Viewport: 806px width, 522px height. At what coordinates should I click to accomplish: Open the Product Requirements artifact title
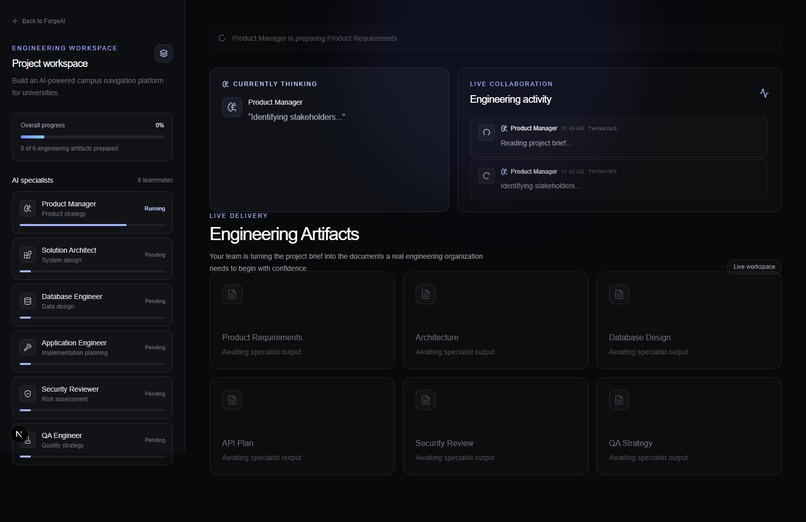pyautogui.click(x=262, y=338)
